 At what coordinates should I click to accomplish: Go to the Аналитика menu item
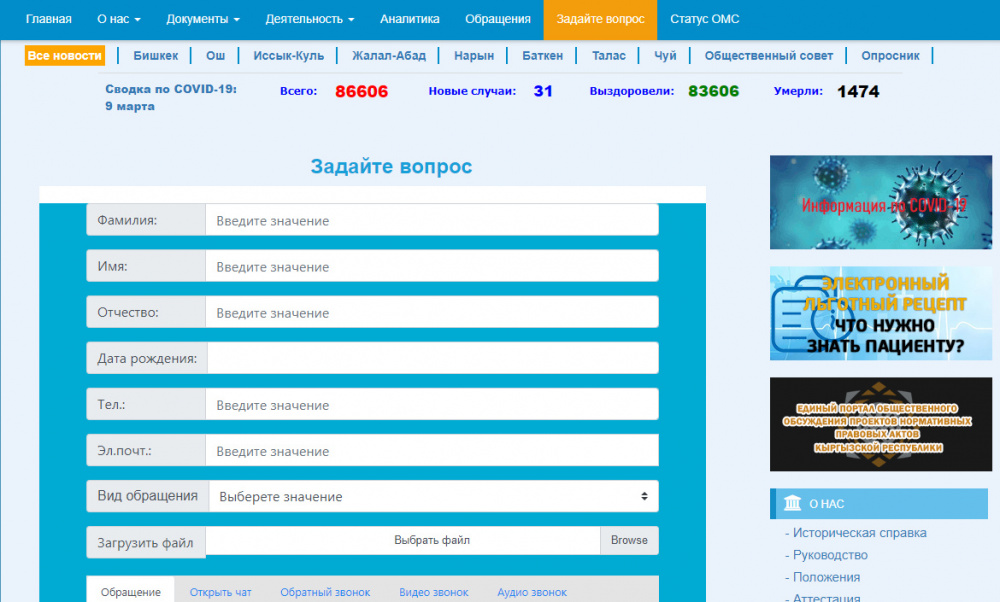[410, 19]
